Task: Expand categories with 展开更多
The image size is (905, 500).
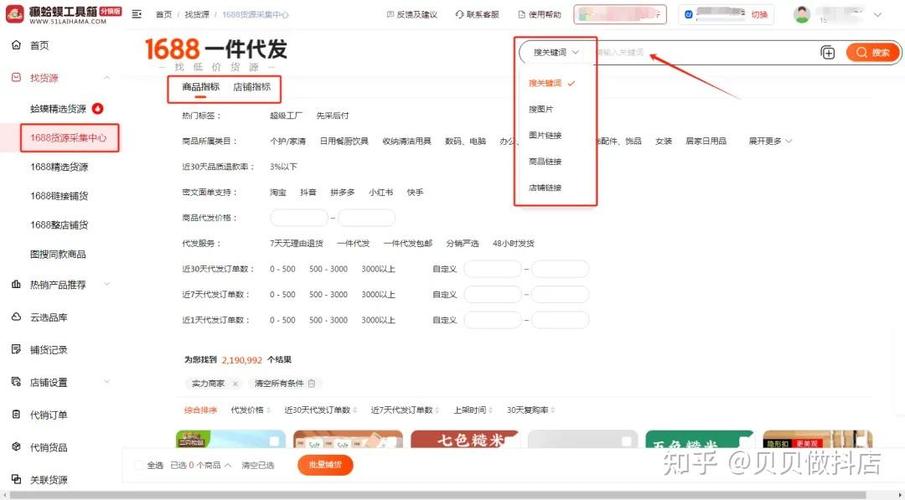Action: pyautogui.click(x=770, y=141)
